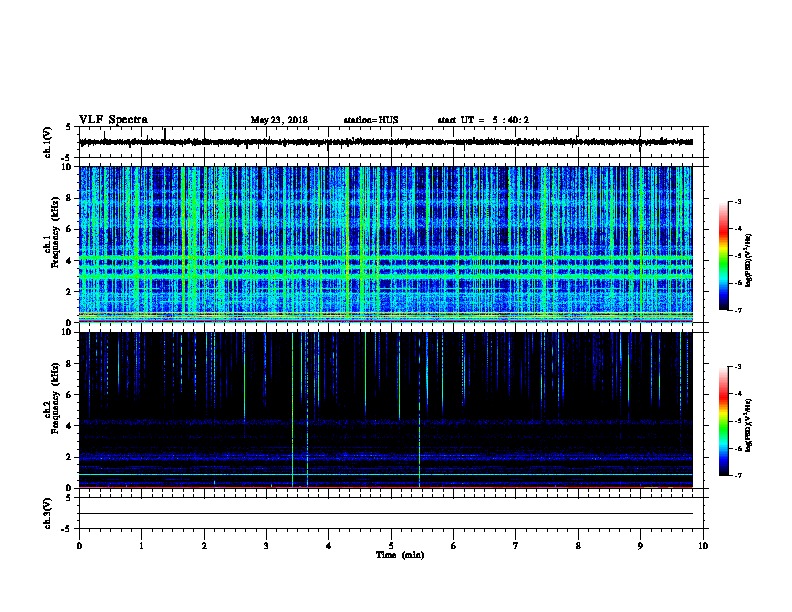Click the "Time (min)" x-axis label
The height and width of the screenshot is (612, 792).
point(400,555)
